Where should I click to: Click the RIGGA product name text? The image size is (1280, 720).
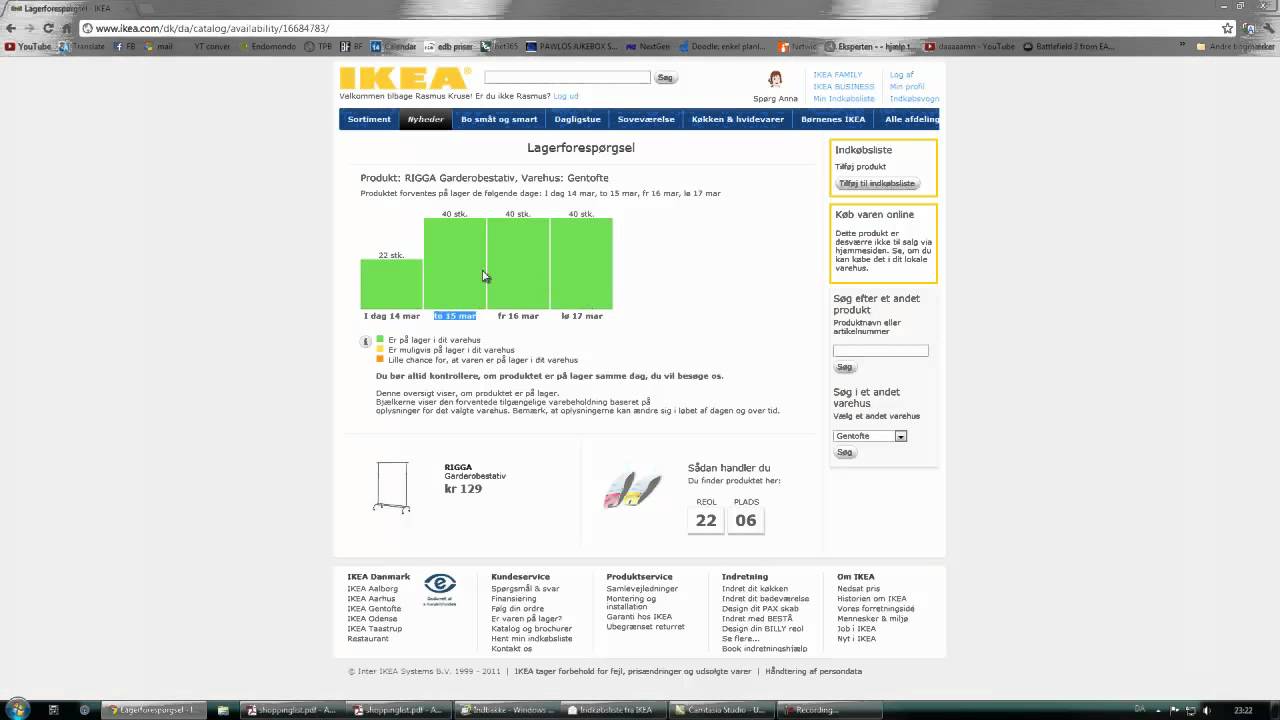pos(458,467)
